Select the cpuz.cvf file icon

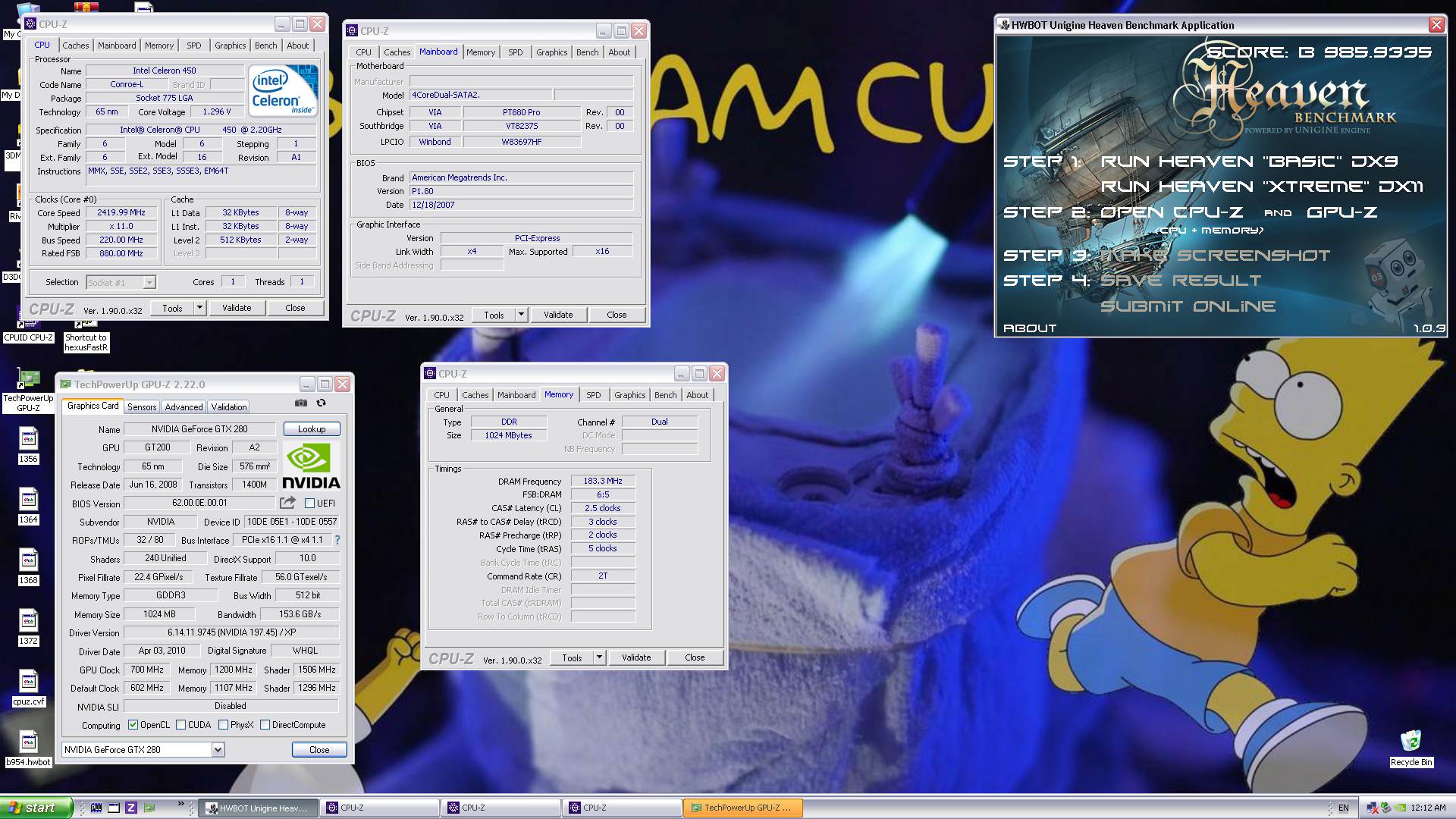coord(28,688)
